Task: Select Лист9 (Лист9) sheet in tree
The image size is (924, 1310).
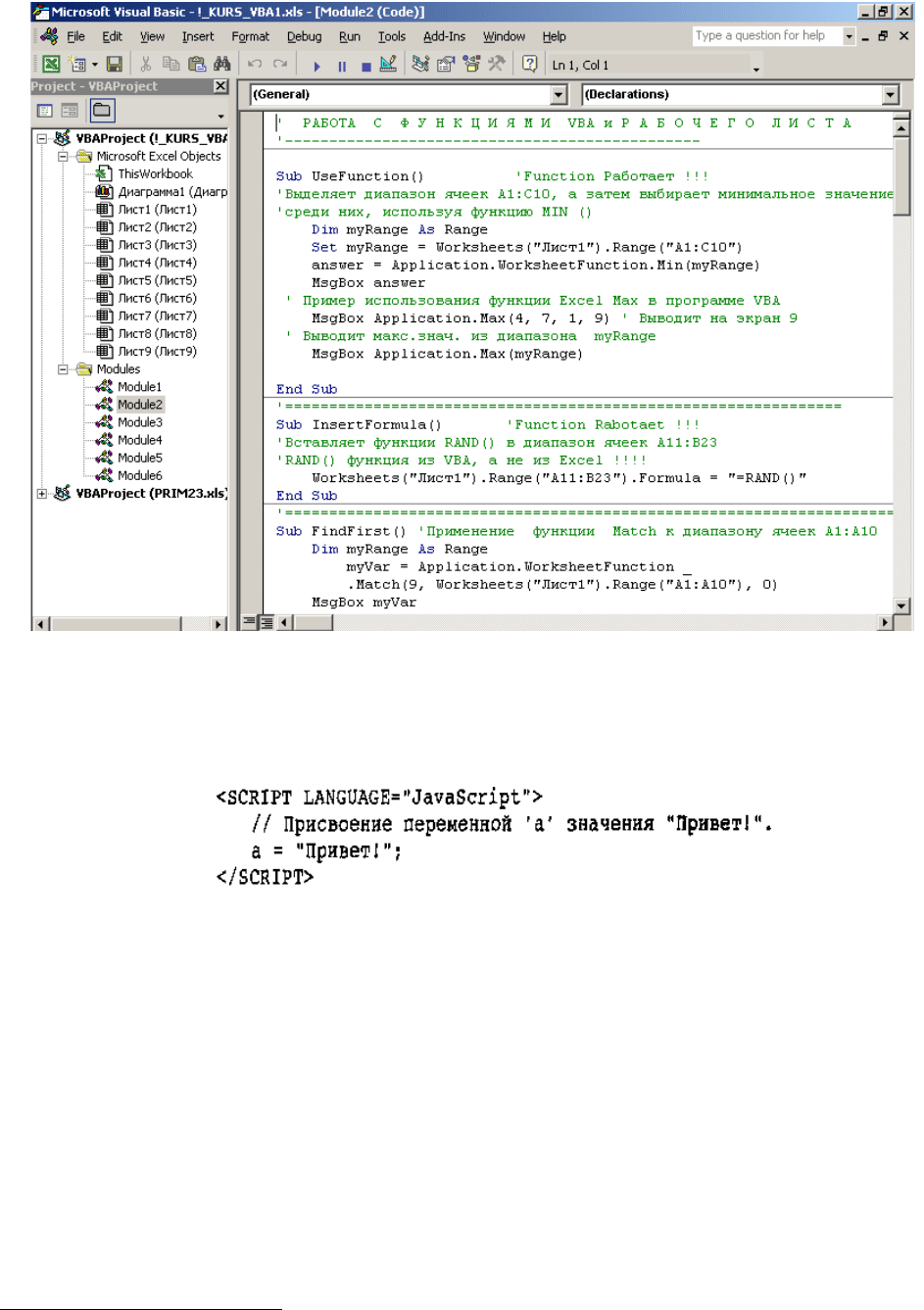Action: pyautogui.click(x=157, y=351)
